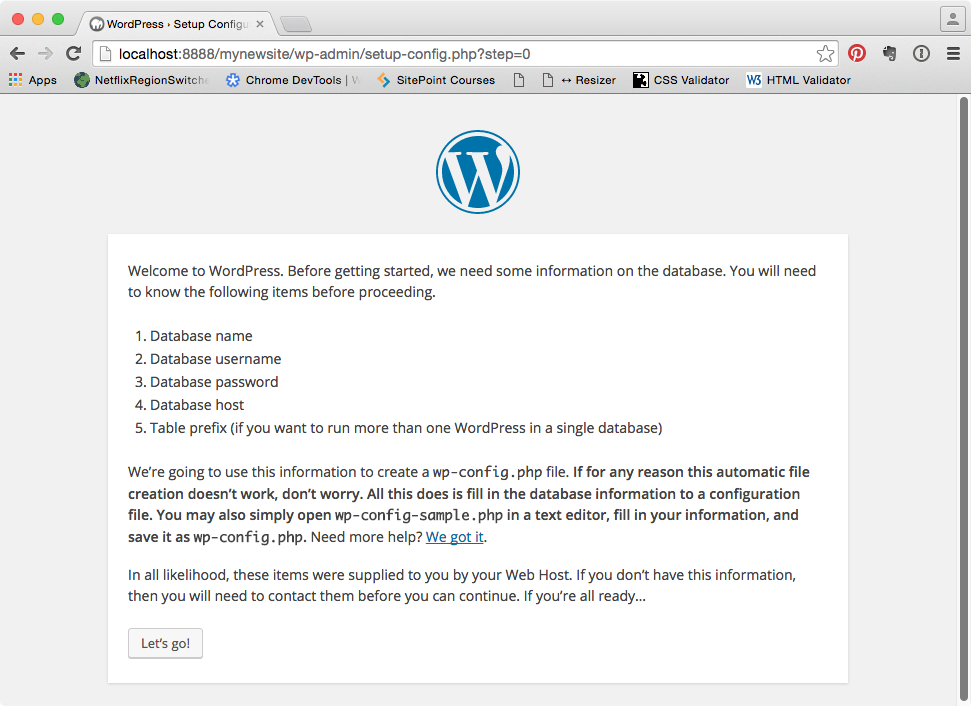The width and height of the screenshot is (971, 706).
Task: Click the green zoom window button
Action: pyautogui.click(x=58, y=19)
